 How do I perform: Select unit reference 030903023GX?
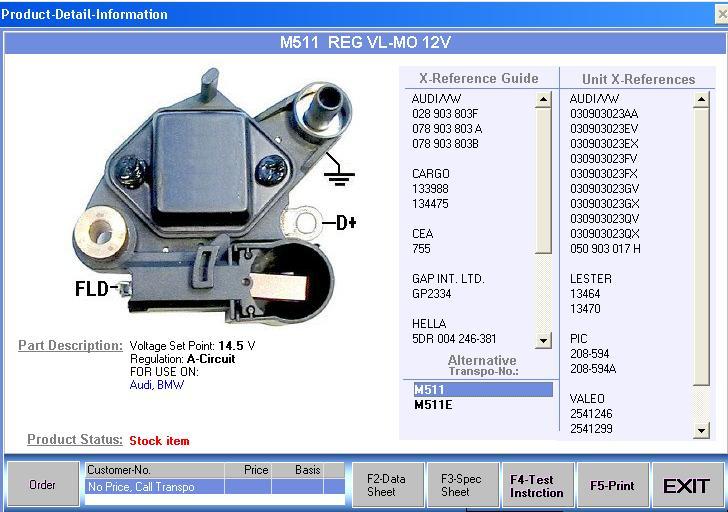coord(604,204)
